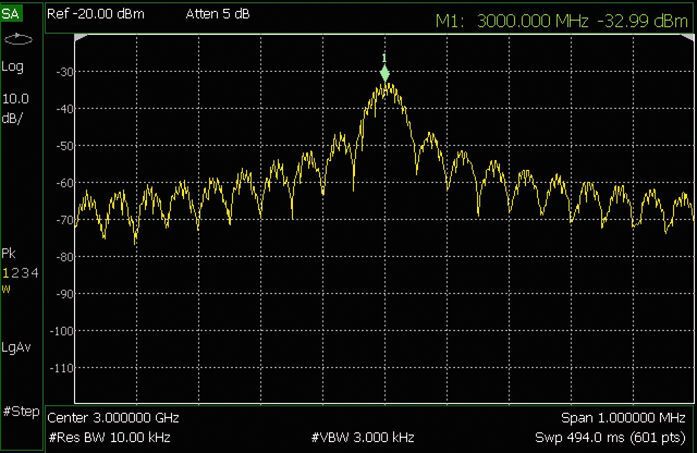Select trace number 4 indicator
Image resolution: width=697 pixels, height=453 pixels.
[35, 273]
